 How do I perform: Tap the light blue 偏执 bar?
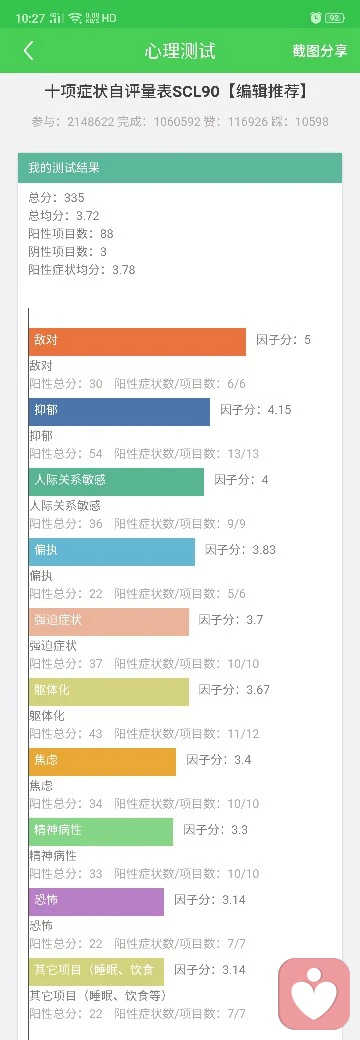coord(112,552)
